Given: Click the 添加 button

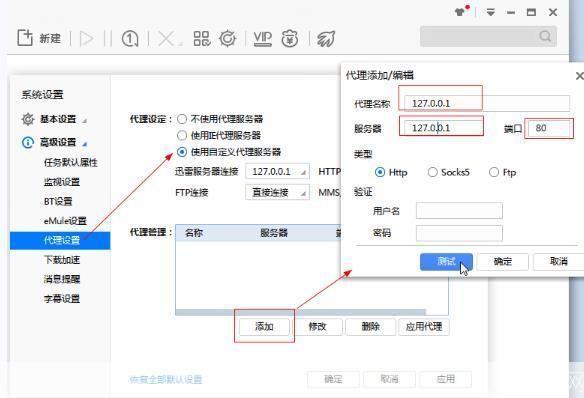Looking at the screenshot, I should [x=264, y=327].
